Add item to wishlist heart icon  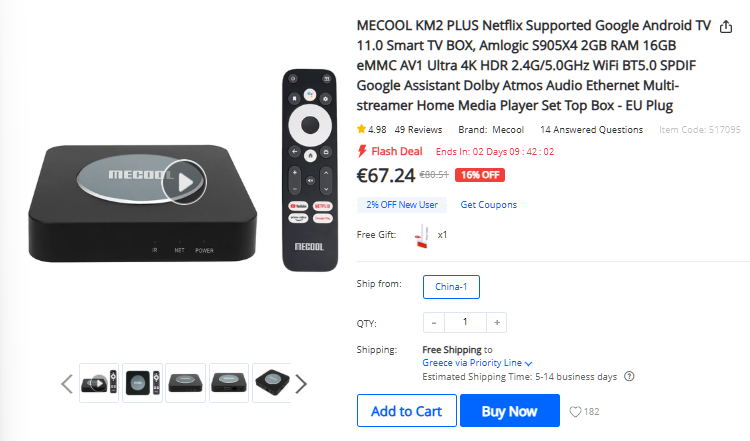point(575,411)
